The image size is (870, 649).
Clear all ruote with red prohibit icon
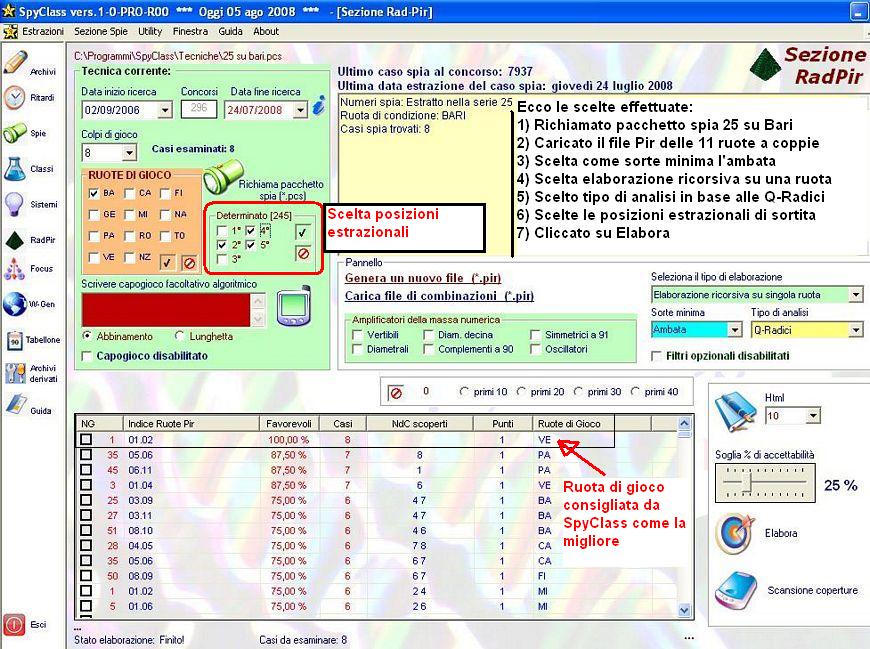(189, 262)
